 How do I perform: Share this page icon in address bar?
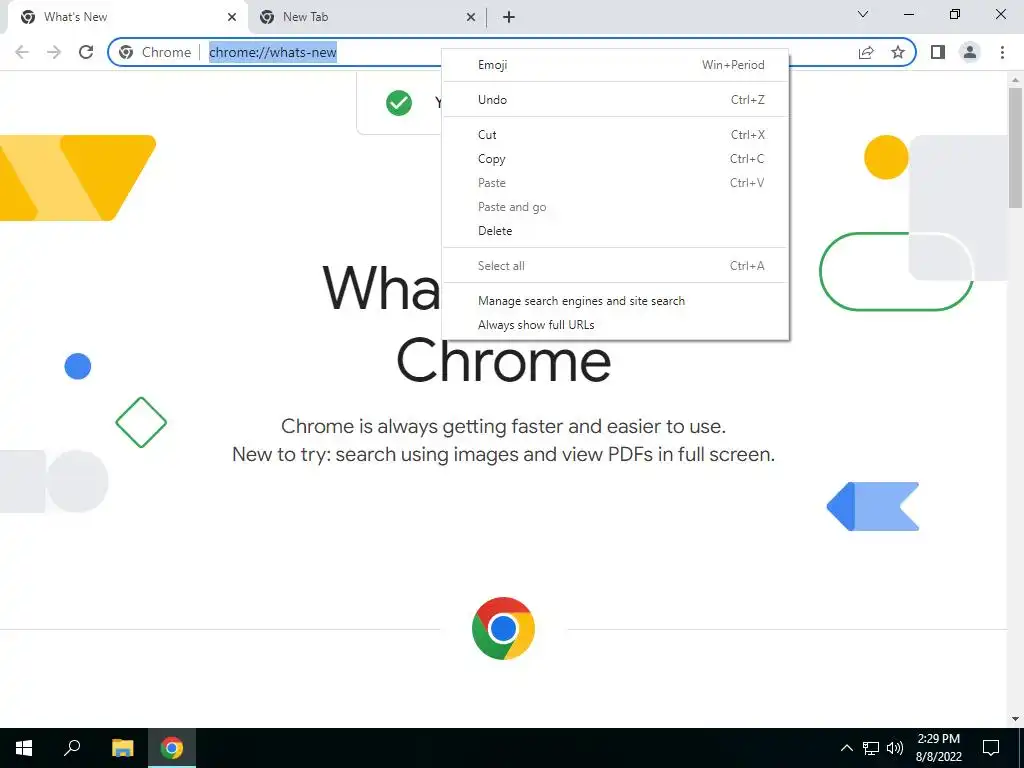866,52
